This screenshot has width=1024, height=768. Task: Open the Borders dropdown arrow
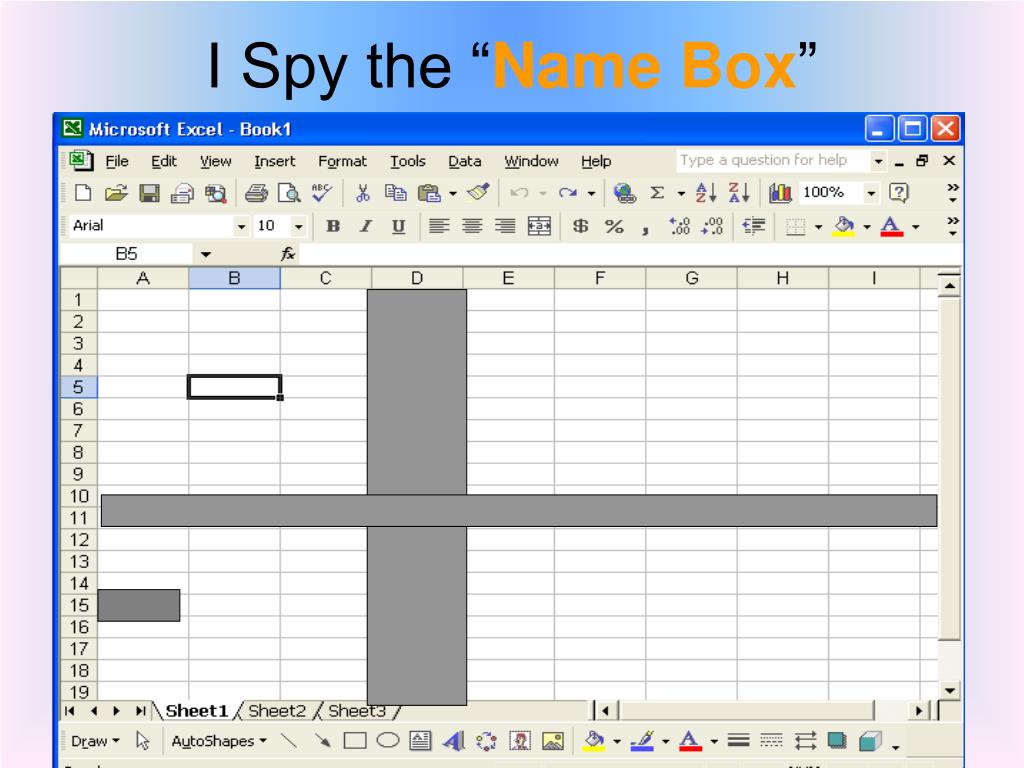point(818,227)
